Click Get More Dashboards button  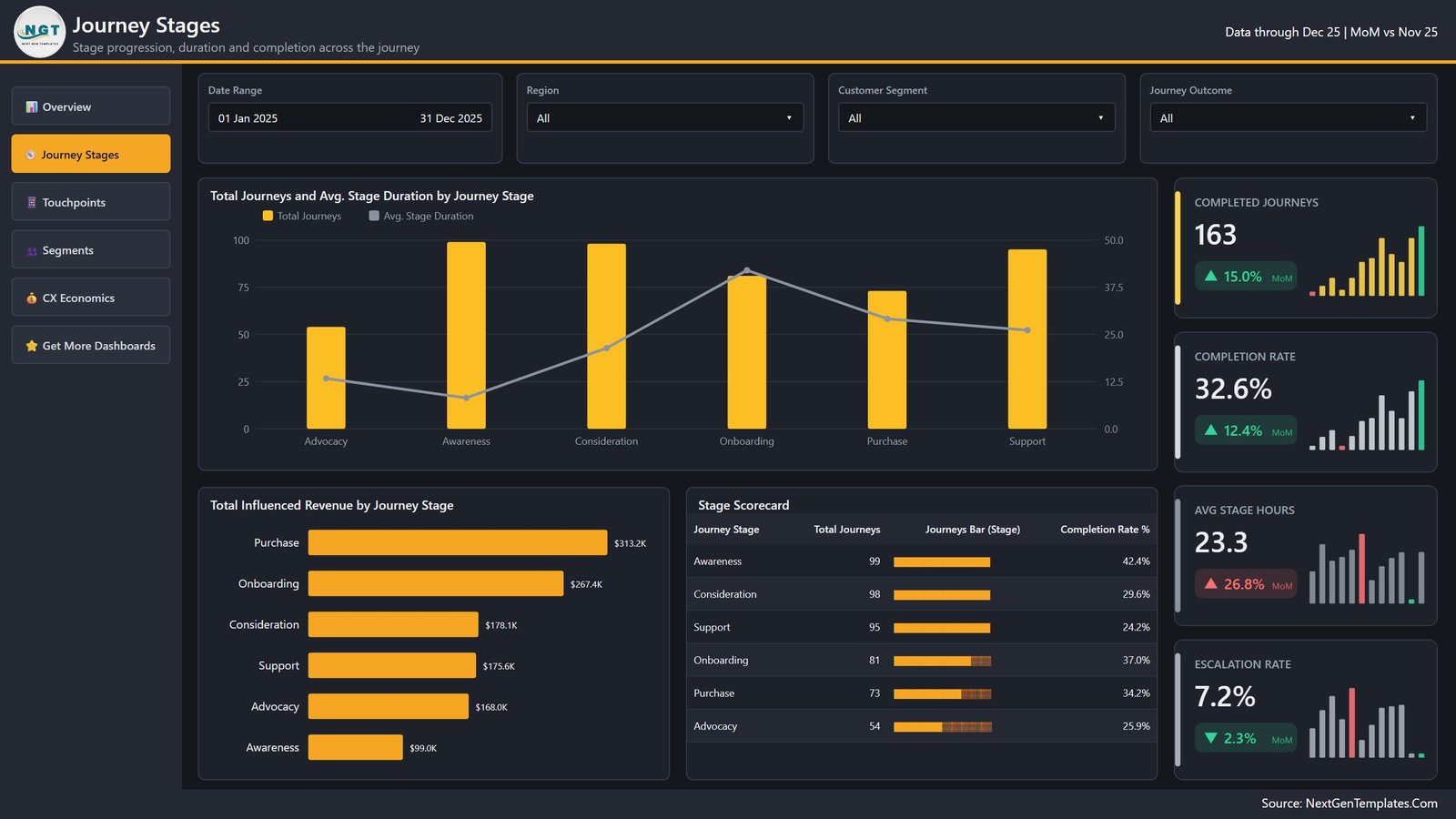[91, 345]
